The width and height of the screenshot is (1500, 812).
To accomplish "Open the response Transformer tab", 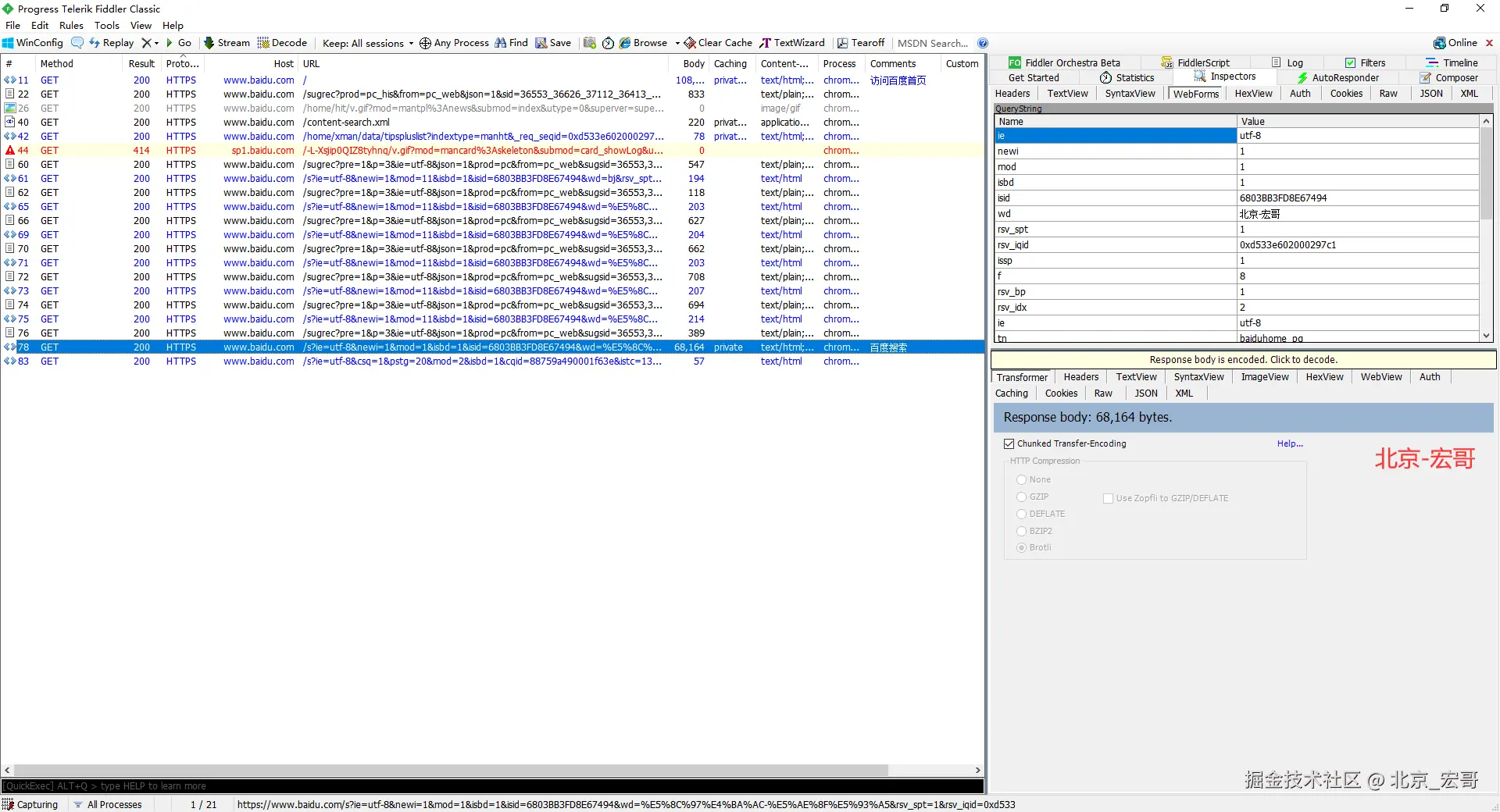I will pyautogui.click(x=1022, y=376).
